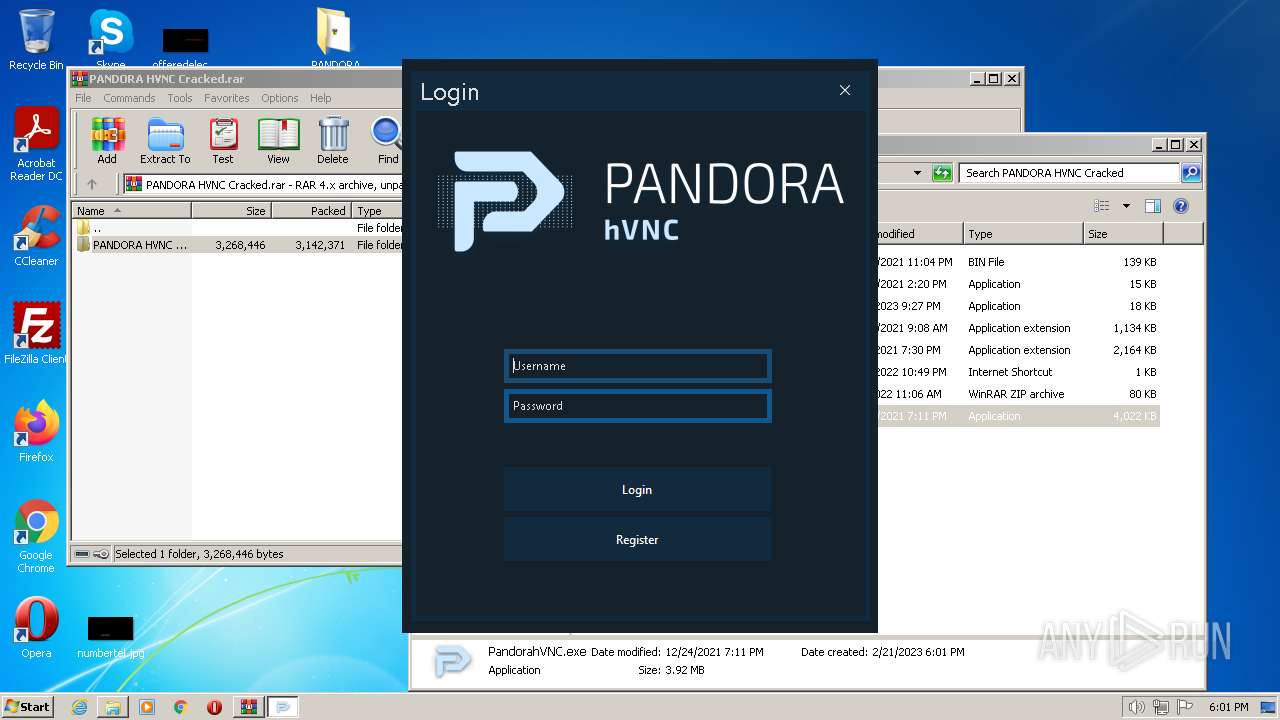Viewport: 1280px width, 720px height.
Task: Open the Options menu in WinRAR
Action: pos(280,98)
